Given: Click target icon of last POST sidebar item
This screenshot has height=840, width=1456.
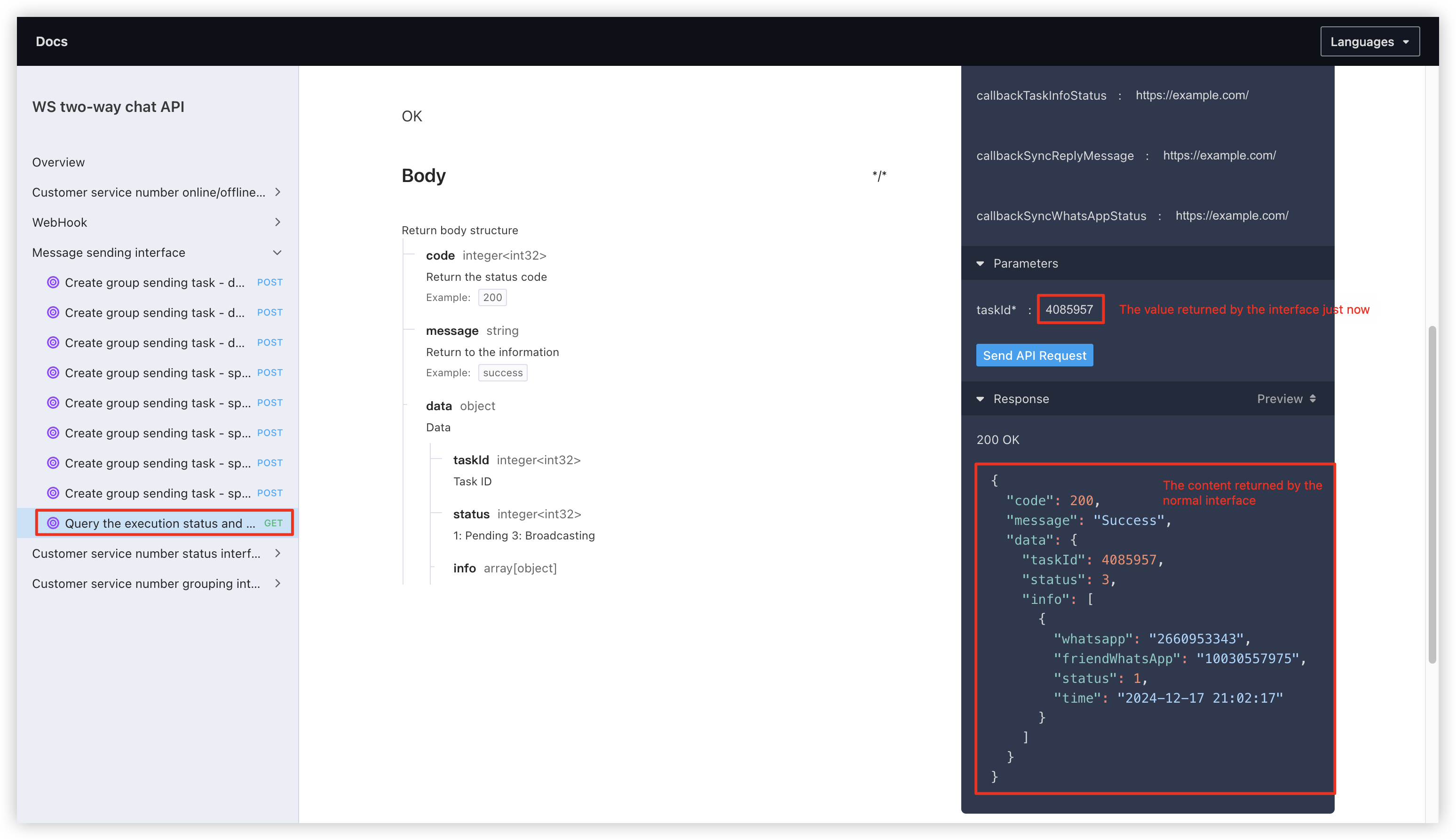Looking at the screenshot, I should pyautogui.click(x=53, y=493).
